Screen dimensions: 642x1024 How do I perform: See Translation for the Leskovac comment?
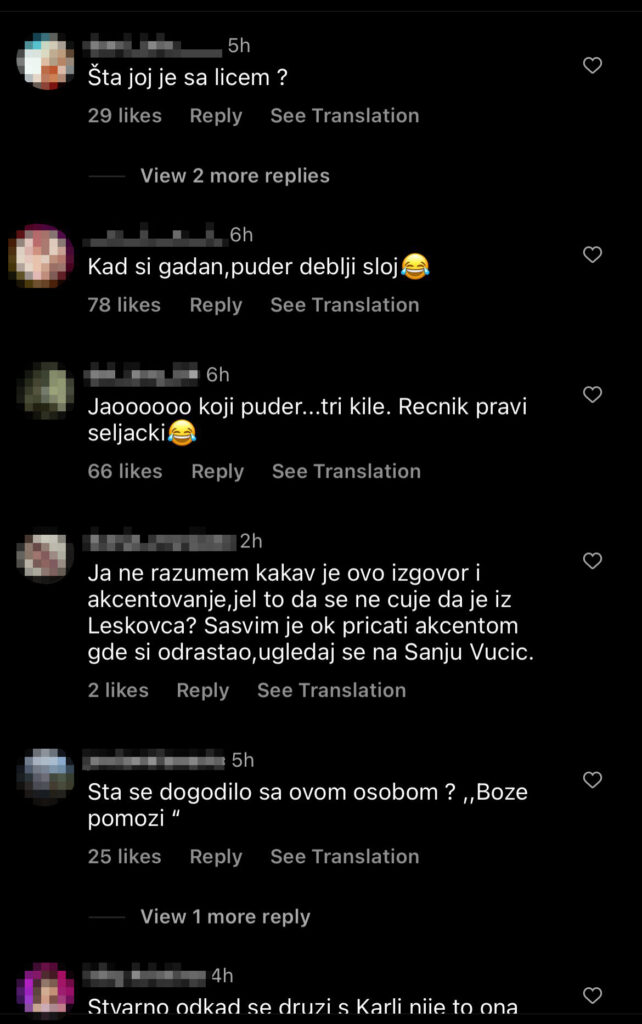click(332, 690)
